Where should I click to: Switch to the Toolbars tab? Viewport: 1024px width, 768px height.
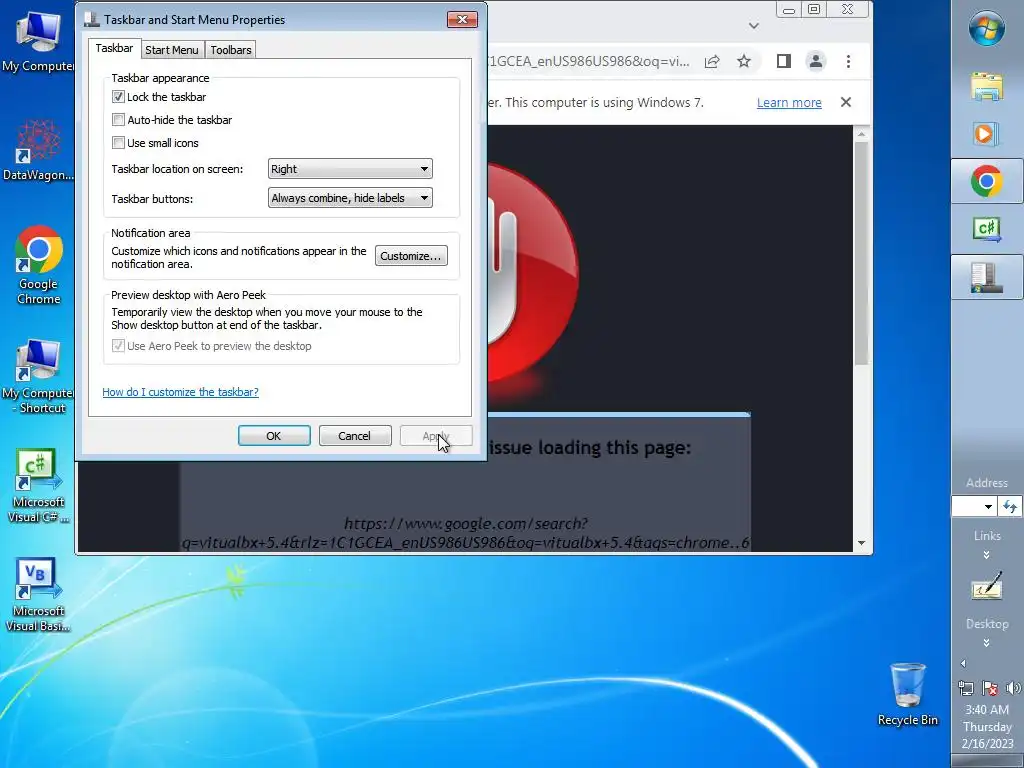231,50
